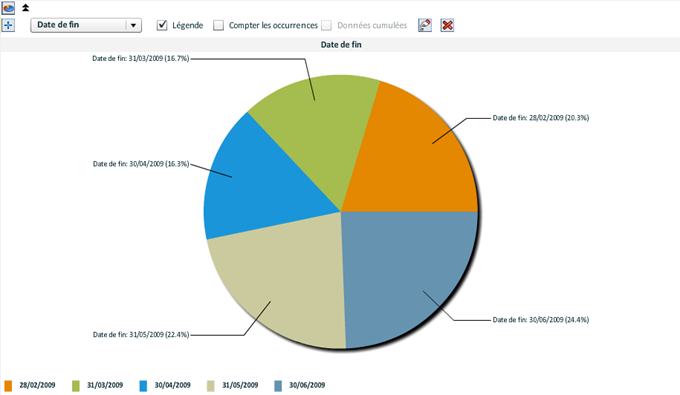Toggle the Données cumulées checkbox

(x=327, y=25)
